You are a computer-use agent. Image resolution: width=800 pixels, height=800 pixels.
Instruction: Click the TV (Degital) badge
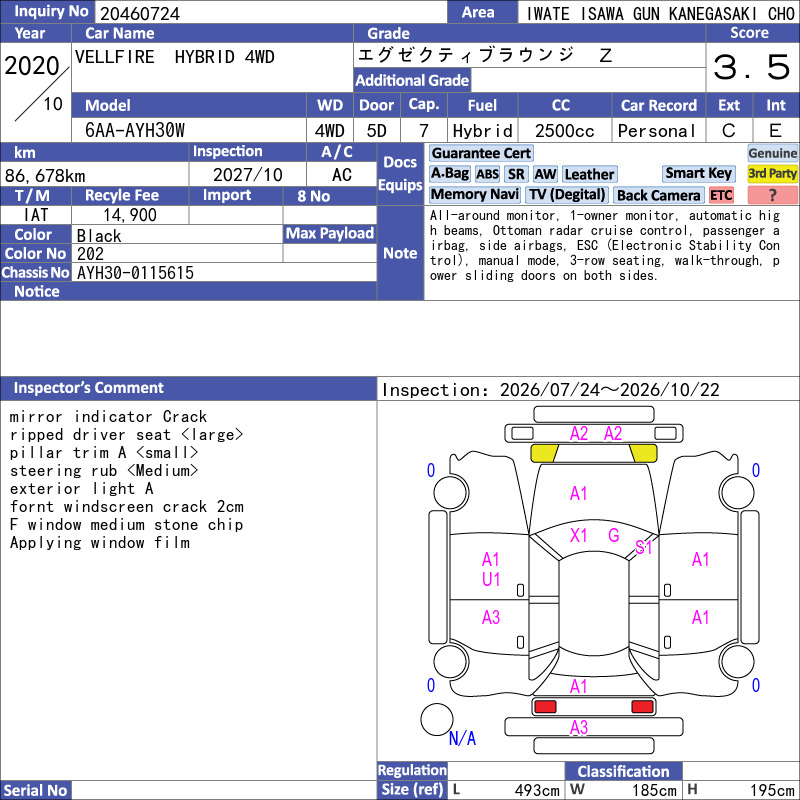[566, 194]
